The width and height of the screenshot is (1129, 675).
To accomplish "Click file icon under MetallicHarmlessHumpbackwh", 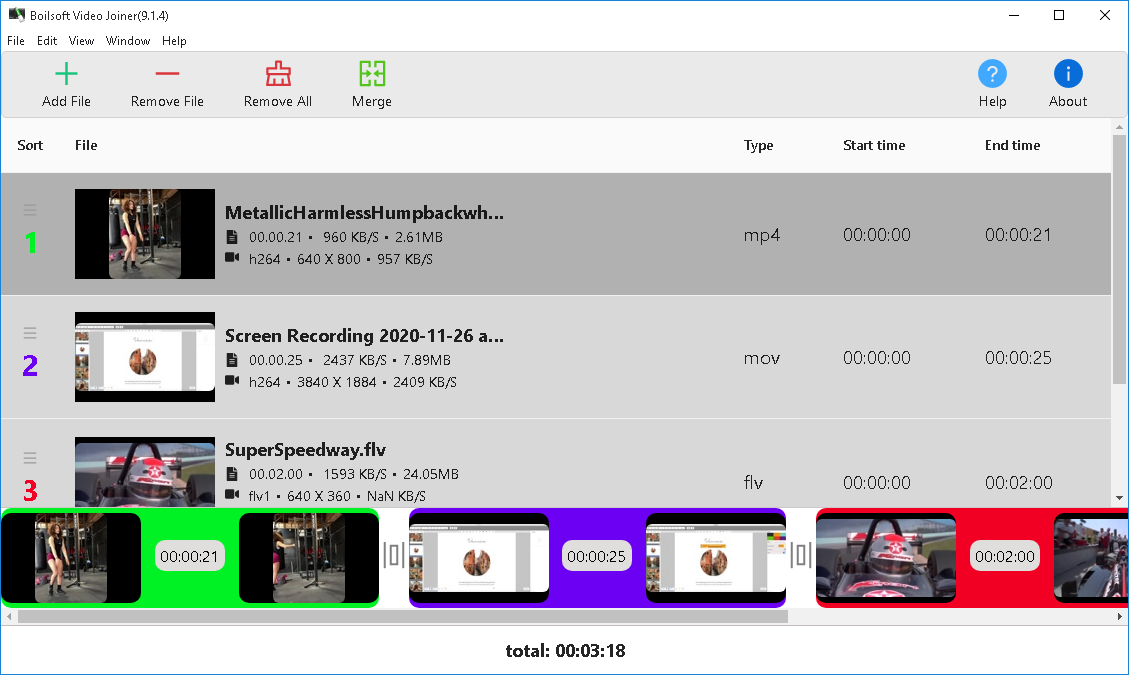I will (232, 237).
